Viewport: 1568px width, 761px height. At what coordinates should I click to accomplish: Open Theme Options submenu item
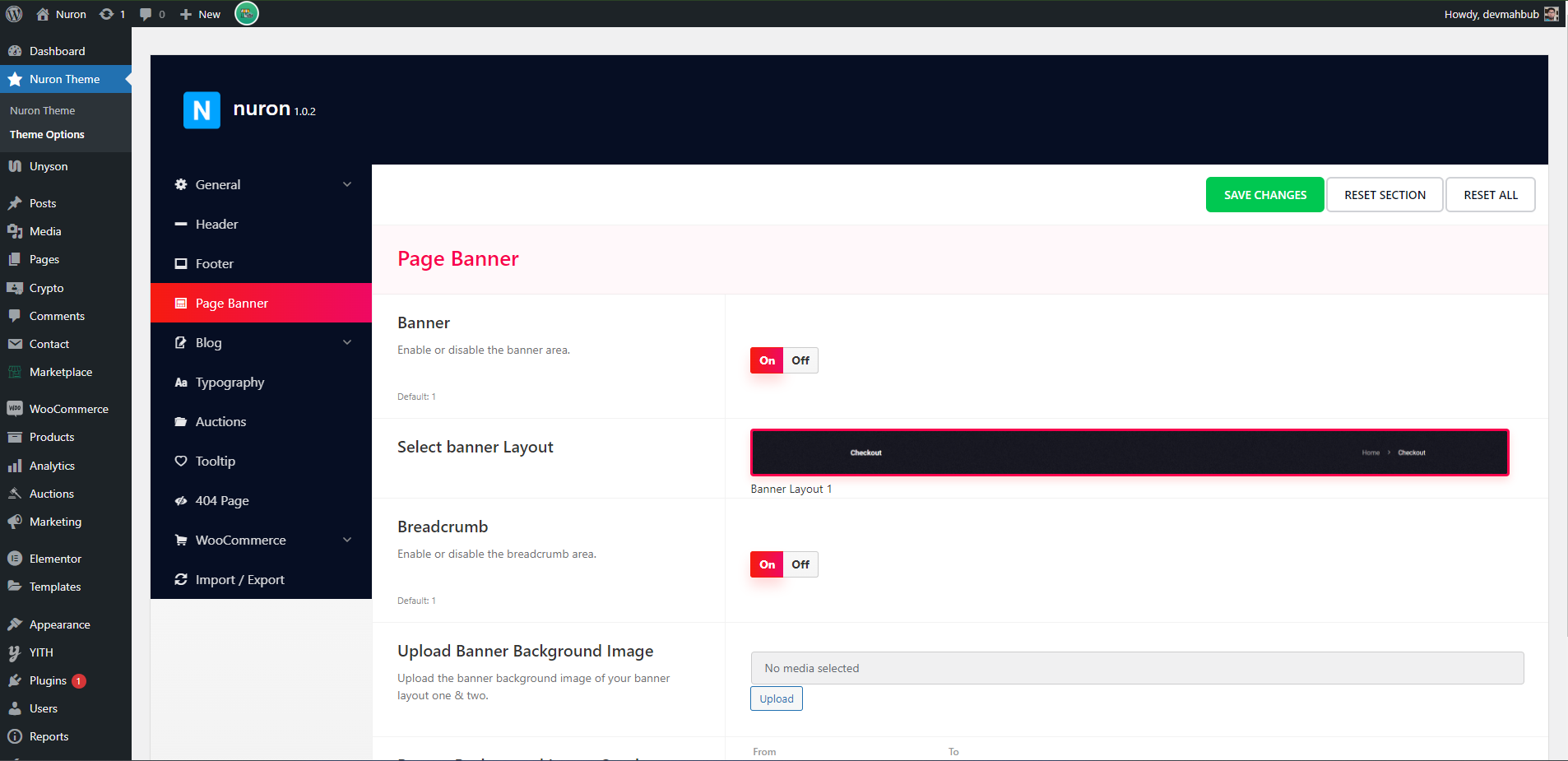(47, 134)
